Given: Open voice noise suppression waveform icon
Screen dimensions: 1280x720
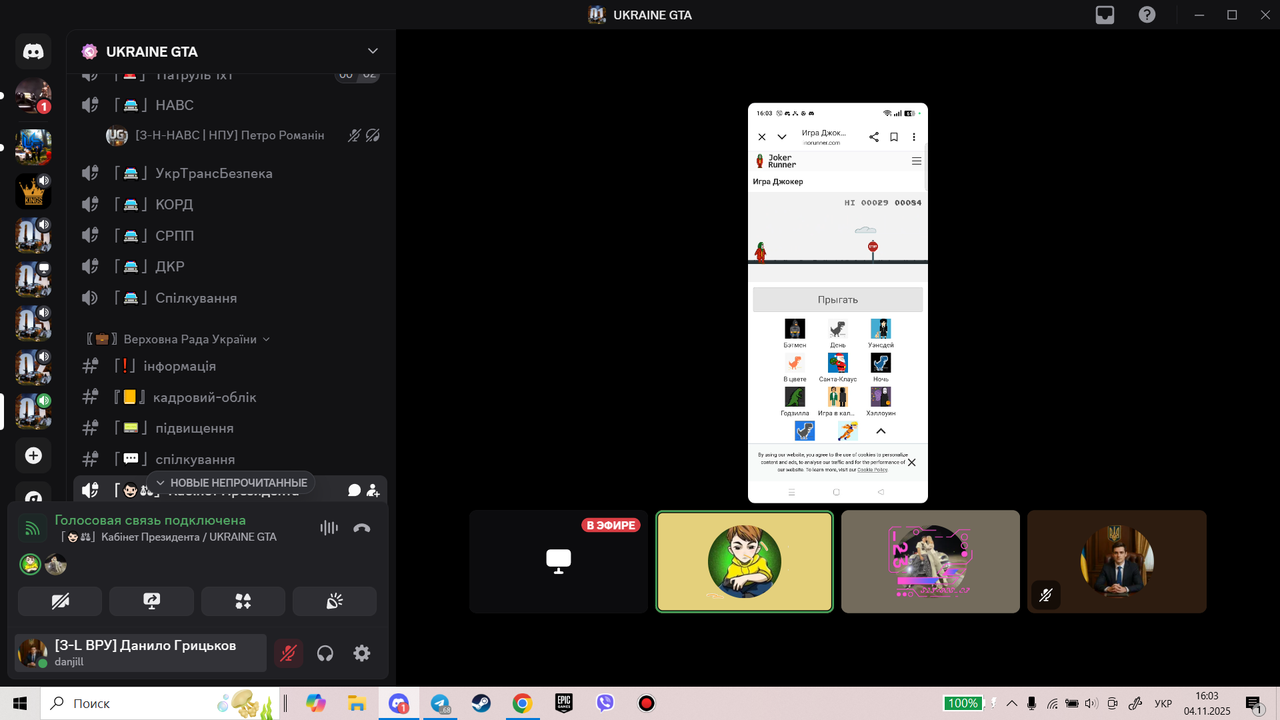Looking at the screenshot, I should click(x=329, y=528).
